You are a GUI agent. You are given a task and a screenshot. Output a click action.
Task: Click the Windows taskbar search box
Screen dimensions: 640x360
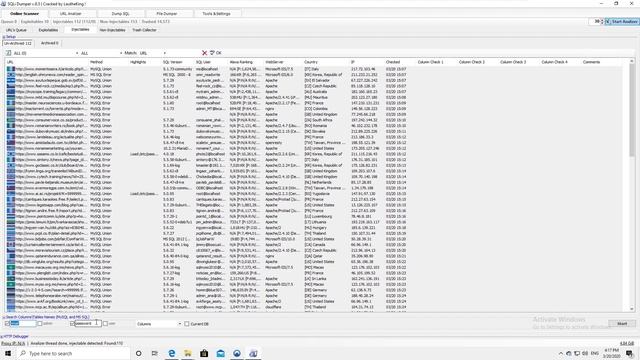pos(73,353)
